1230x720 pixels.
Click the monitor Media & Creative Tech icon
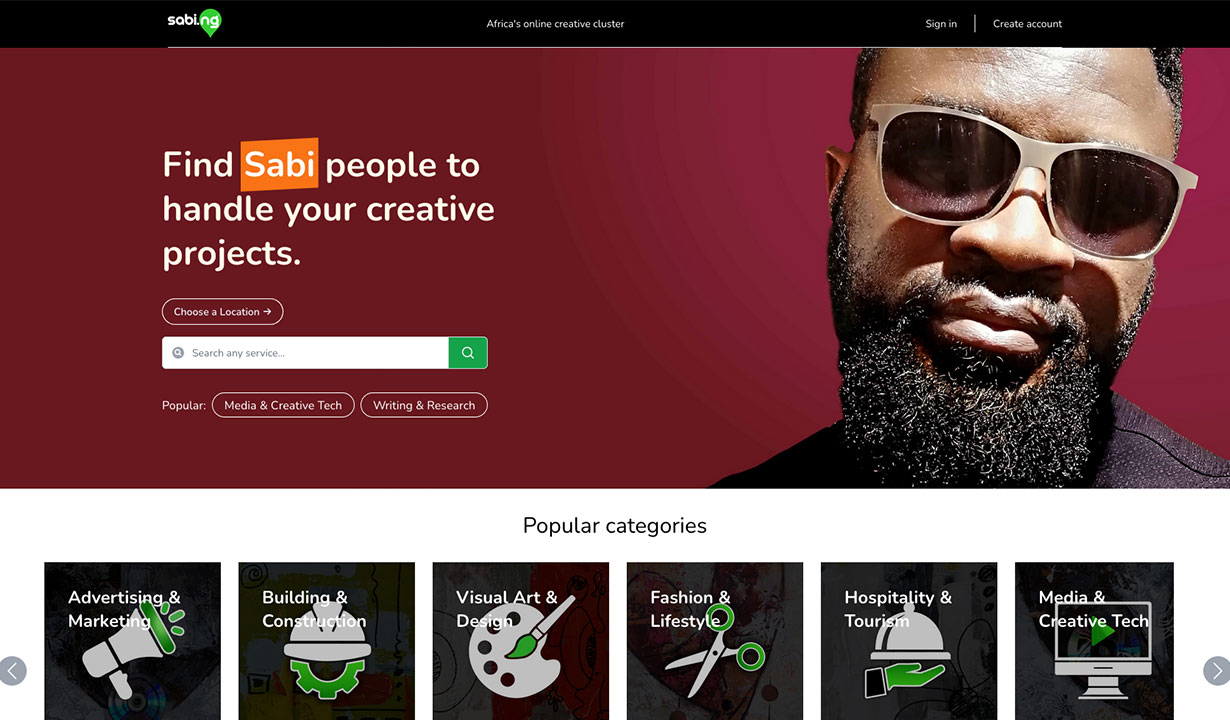pos(1103,650)
